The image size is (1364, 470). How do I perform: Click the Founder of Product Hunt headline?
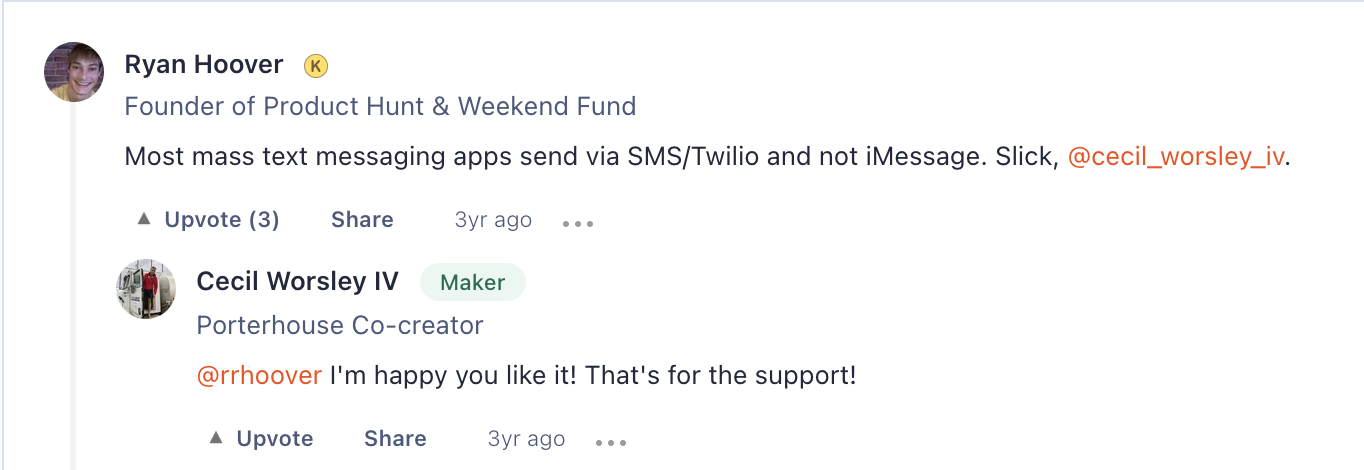tap(380, 106)
